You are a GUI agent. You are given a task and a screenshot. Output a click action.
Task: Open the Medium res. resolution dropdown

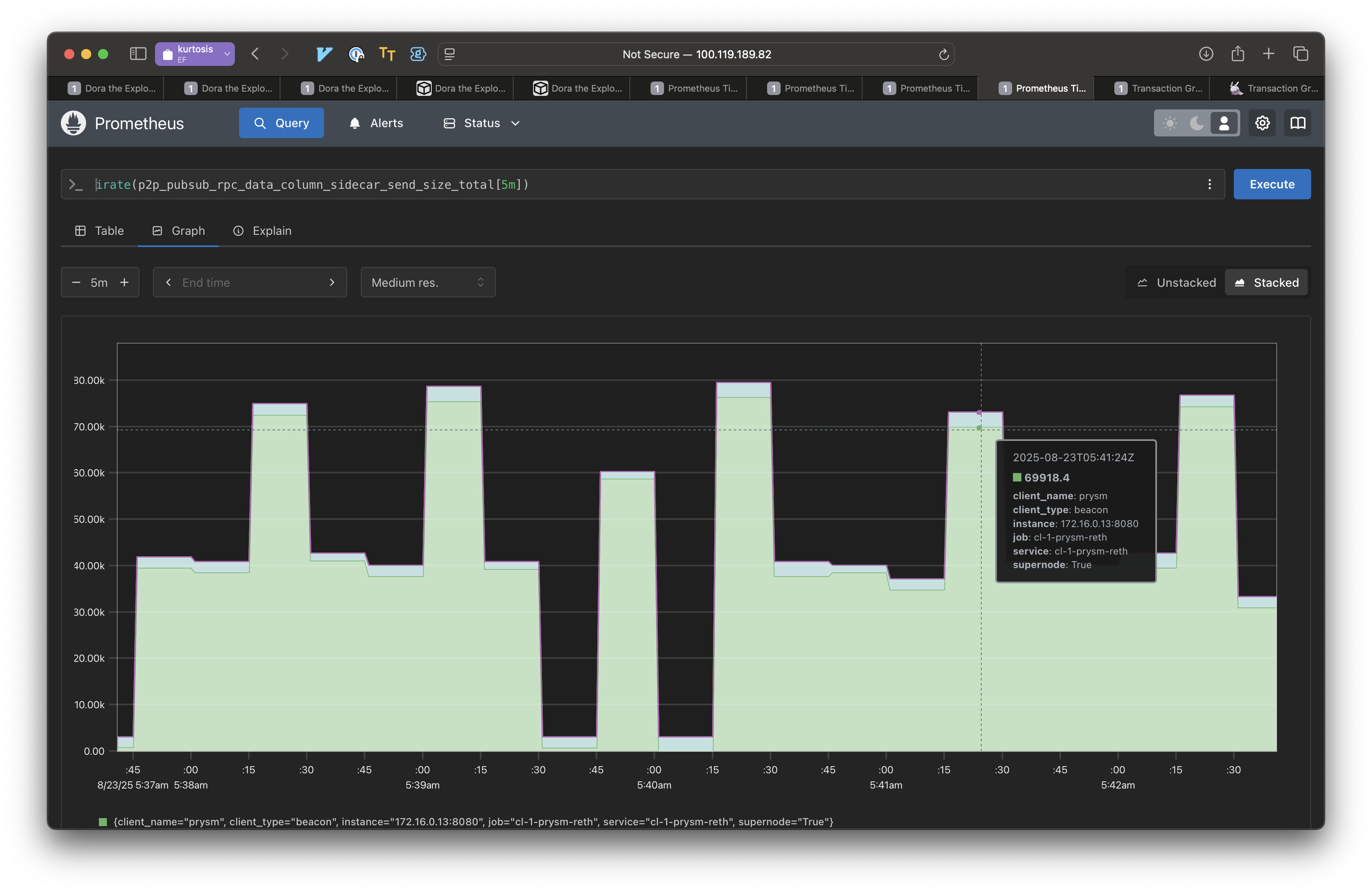coord(428,283)
